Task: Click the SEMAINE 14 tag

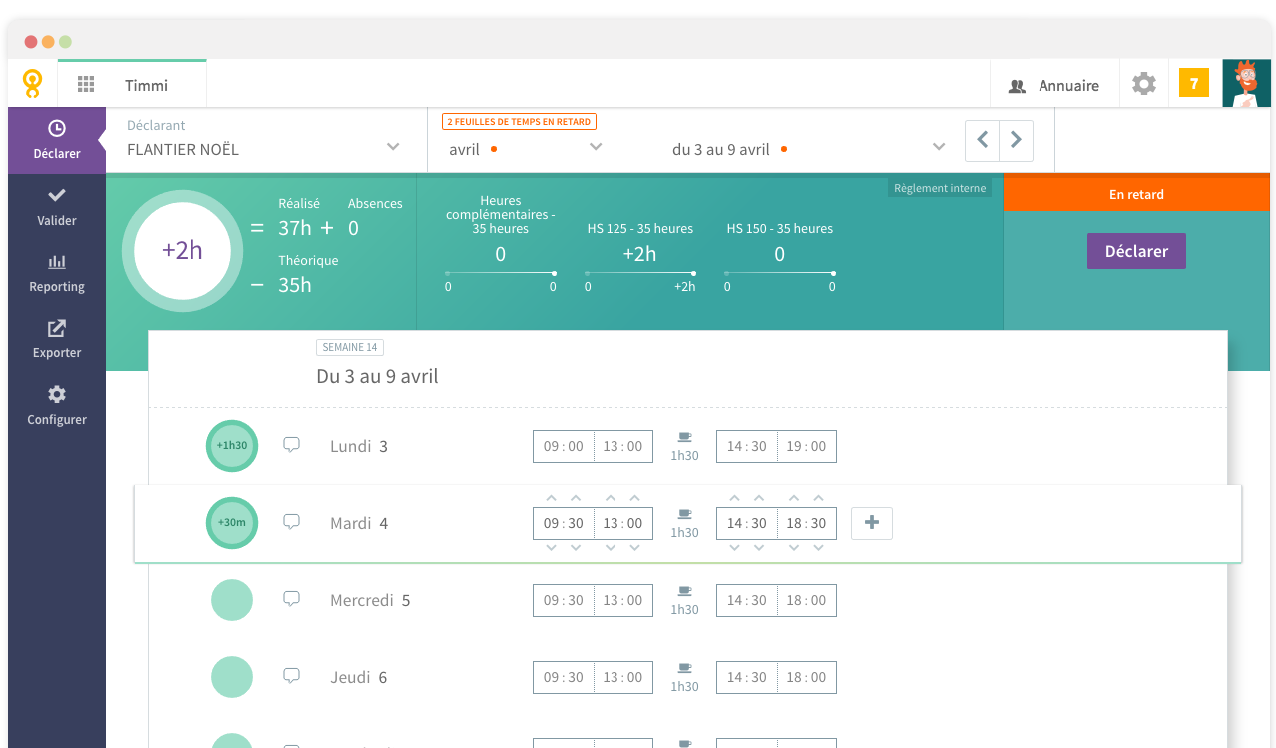Action: point(350,347)
